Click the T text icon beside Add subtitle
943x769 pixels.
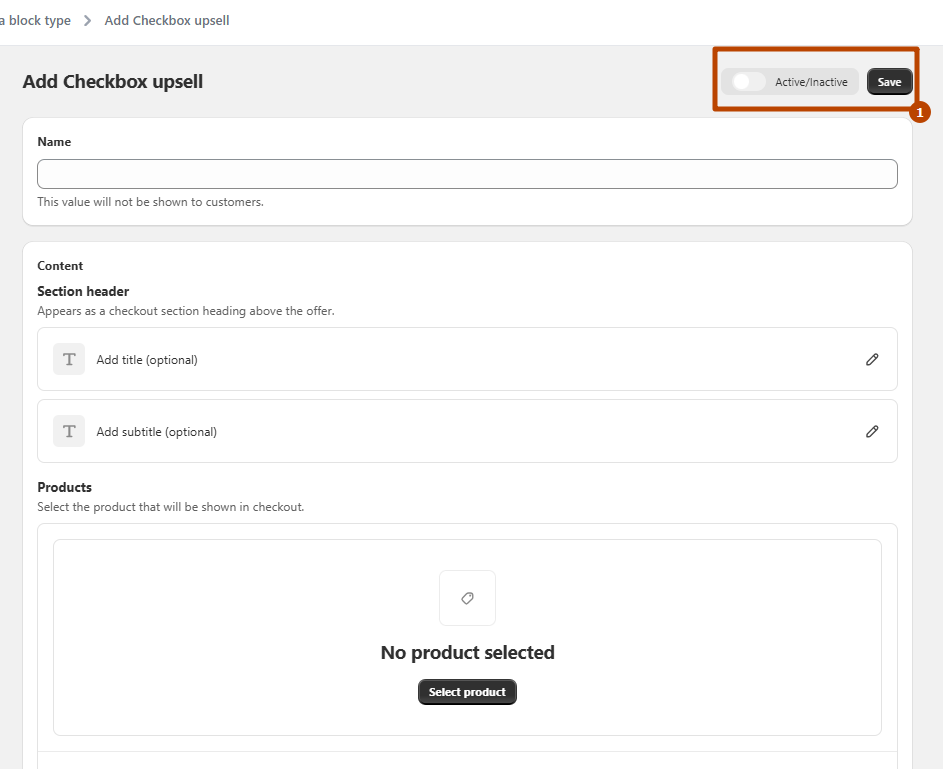coord(69,432)
